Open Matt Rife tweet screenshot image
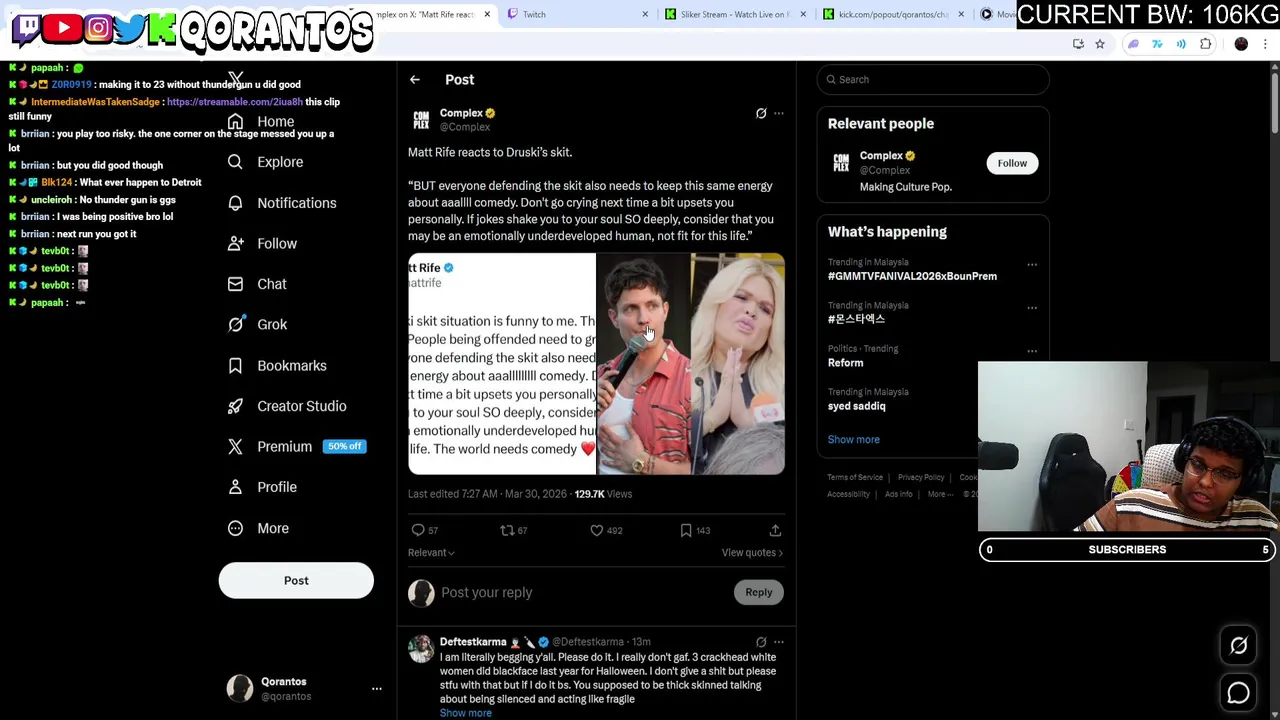 [x=502, y=364]
